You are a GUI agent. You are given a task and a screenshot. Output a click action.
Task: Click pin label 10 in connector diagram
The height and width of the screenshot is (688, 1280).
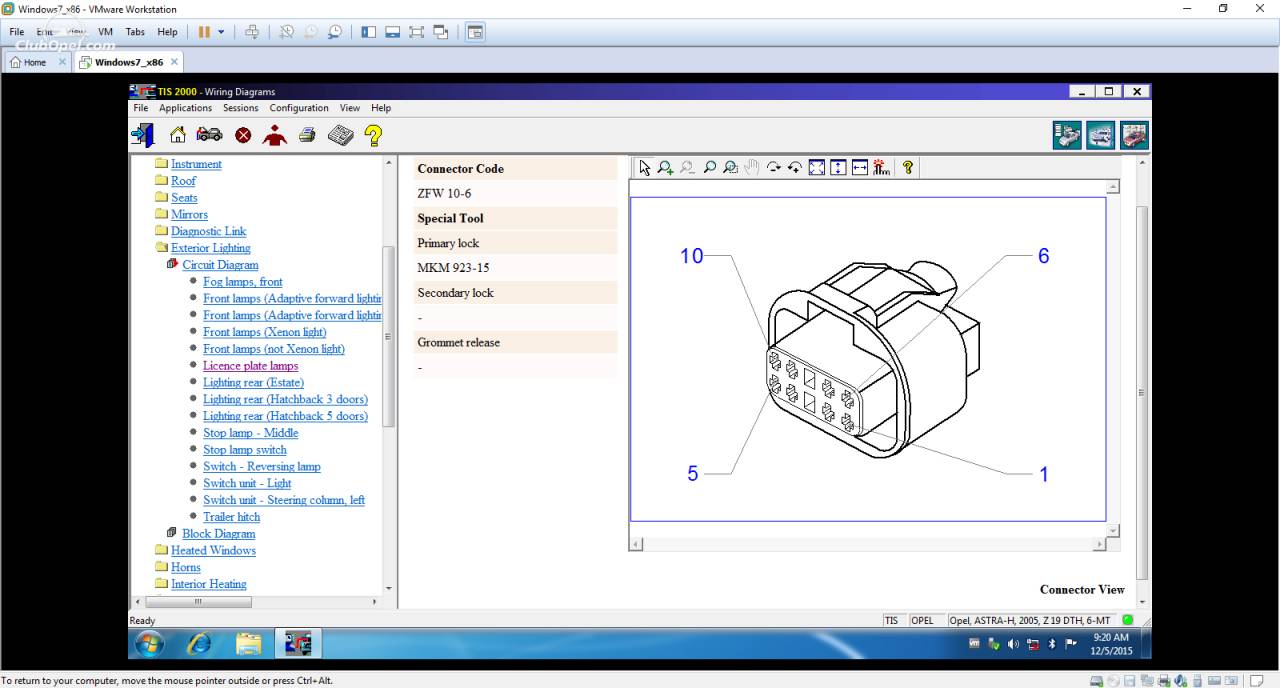point(692,256)
